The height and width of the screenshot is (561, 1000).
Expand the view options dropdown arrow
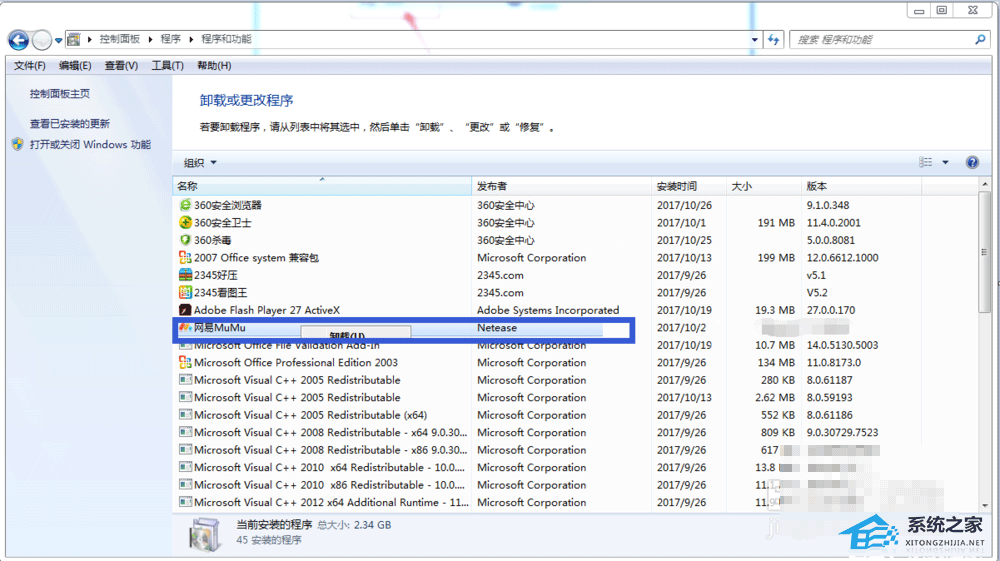946,163
